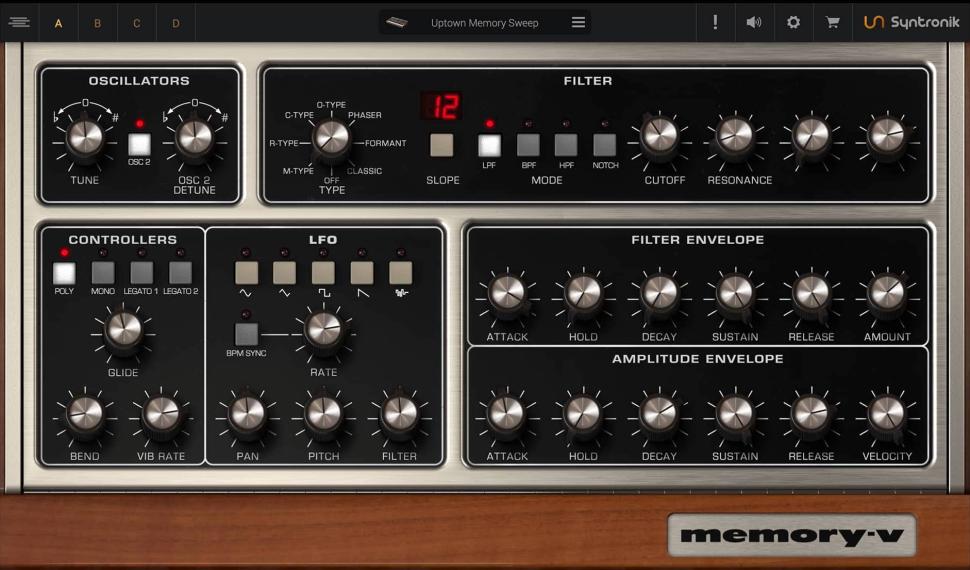Screen dimensions: 970x570
Task: Click the Amplitude Envelope ATTACK knob
Action: (x=507, y=414)
